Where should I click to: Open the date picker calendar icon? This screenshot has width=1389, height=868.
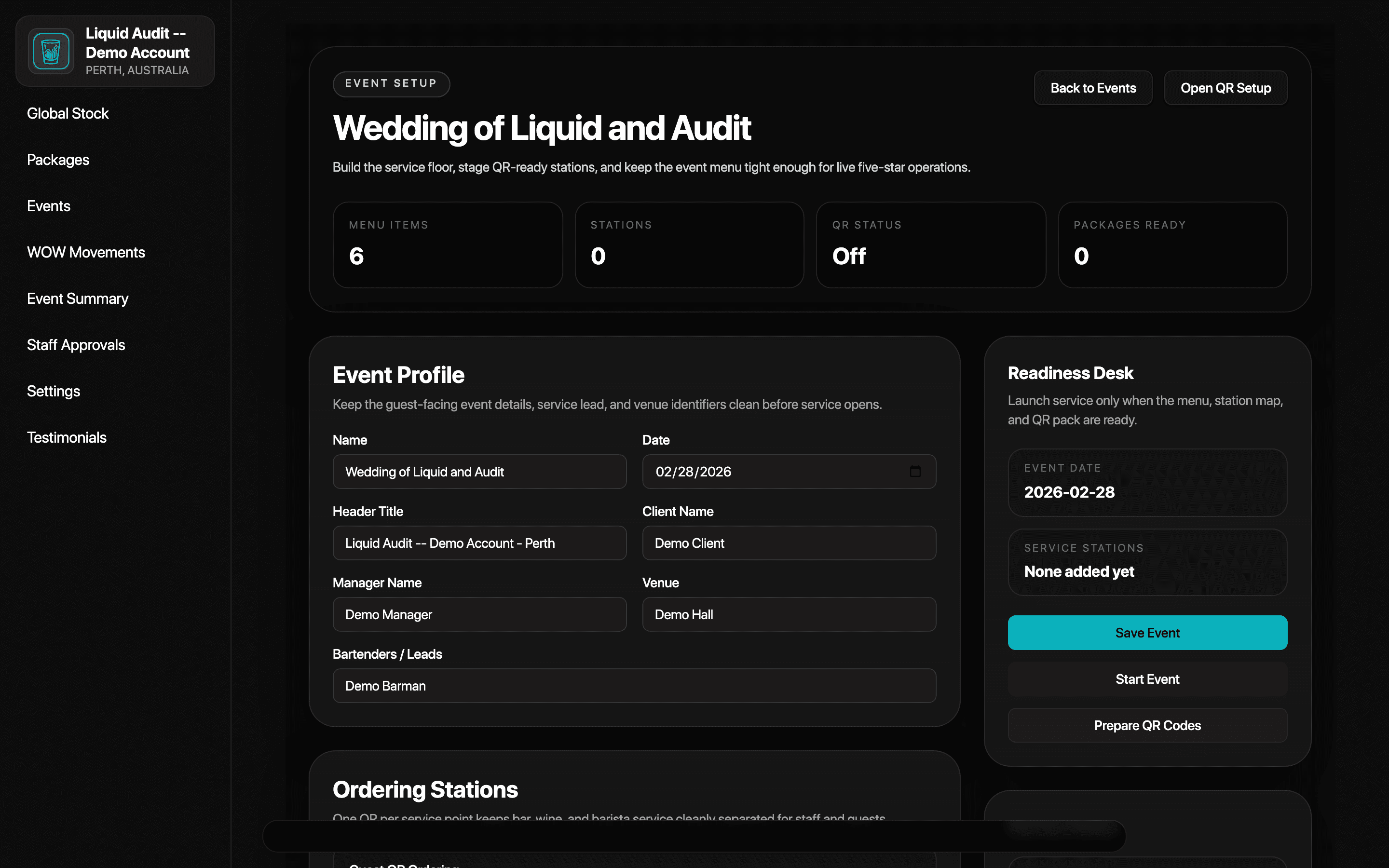(x=915, y=471)
